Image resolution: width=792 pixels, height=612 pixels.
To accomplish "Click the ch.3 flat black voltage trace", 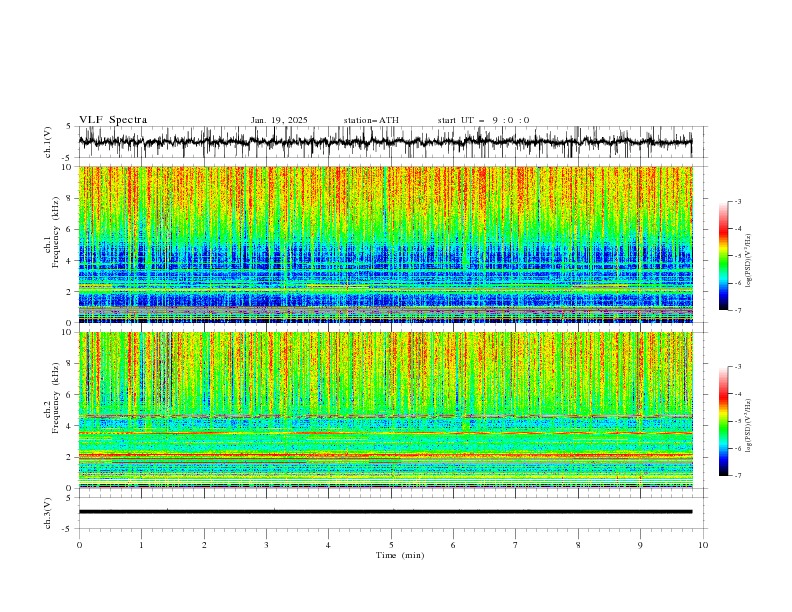I will (385, 512).
